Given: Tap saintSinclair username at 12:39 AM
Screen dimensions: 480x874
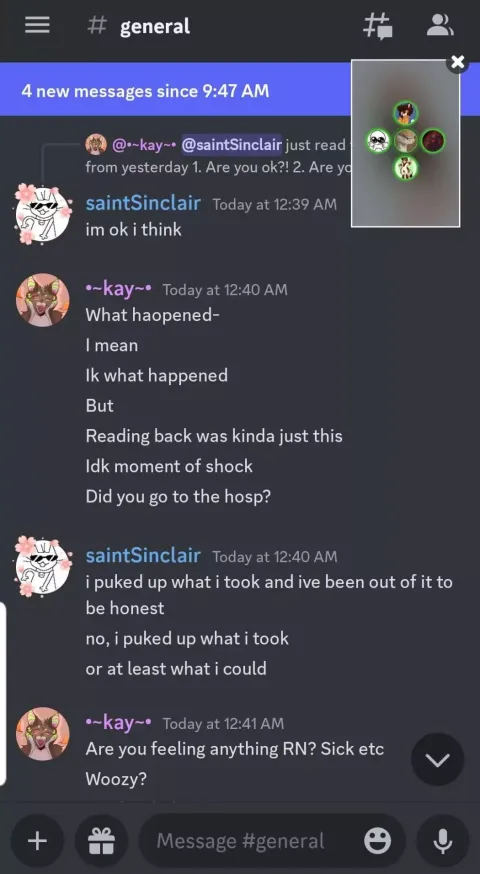Looking at the screenshot, I should point(143,203).
